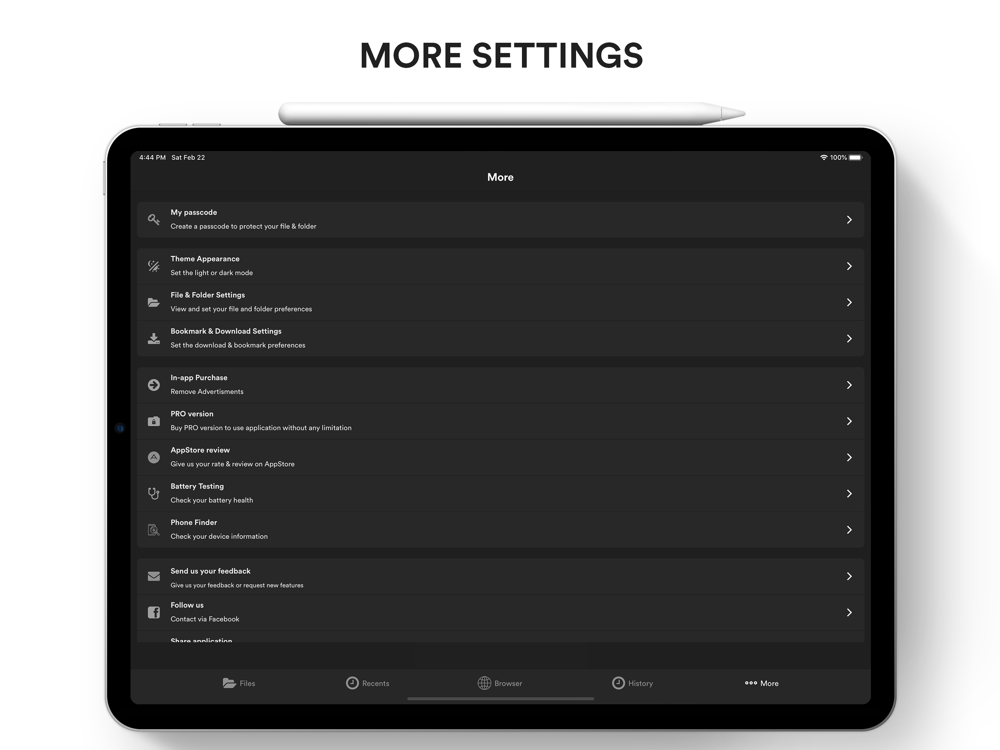The width and height of the screenshot is (1000, 750).
Task: Click the Facebook icon next to Follow us
Action: 154,612
